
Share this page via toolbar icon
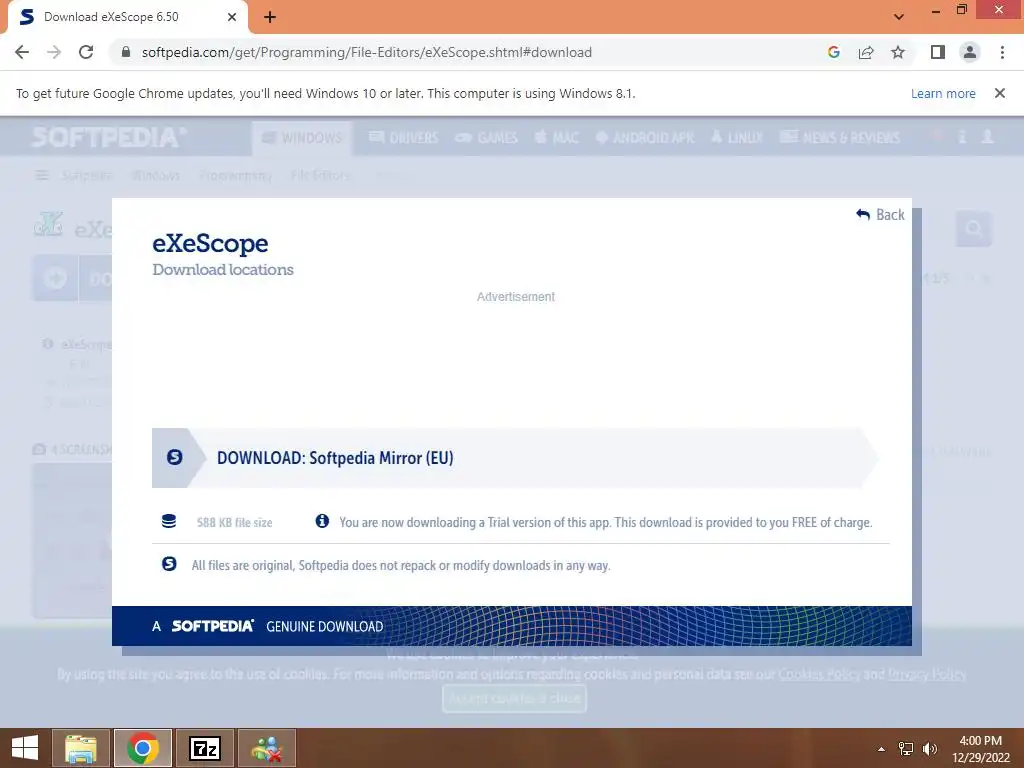[x=866, y=52]
